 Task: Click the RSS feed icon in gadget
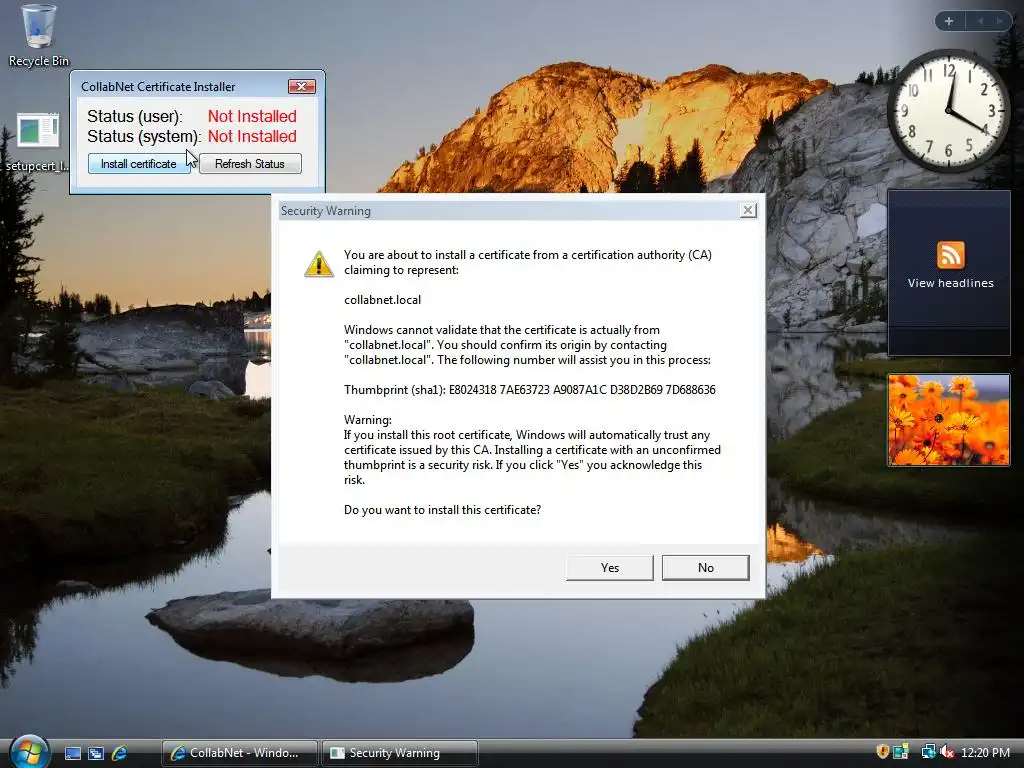(x=950, y=255)
